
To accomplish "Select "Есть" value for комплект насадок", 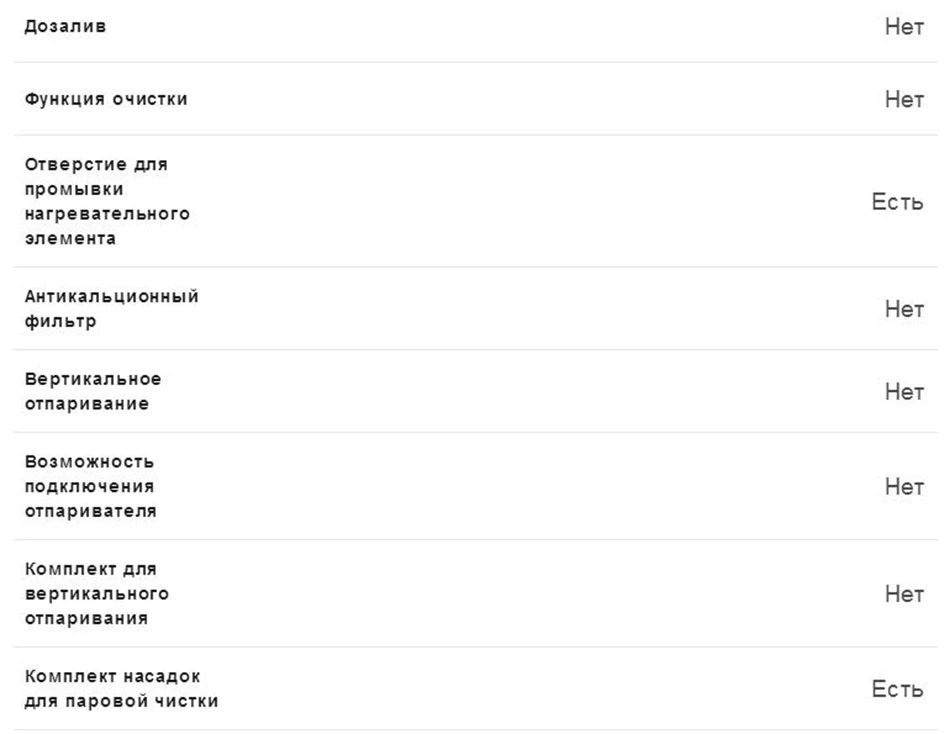I will coord(897,689).
